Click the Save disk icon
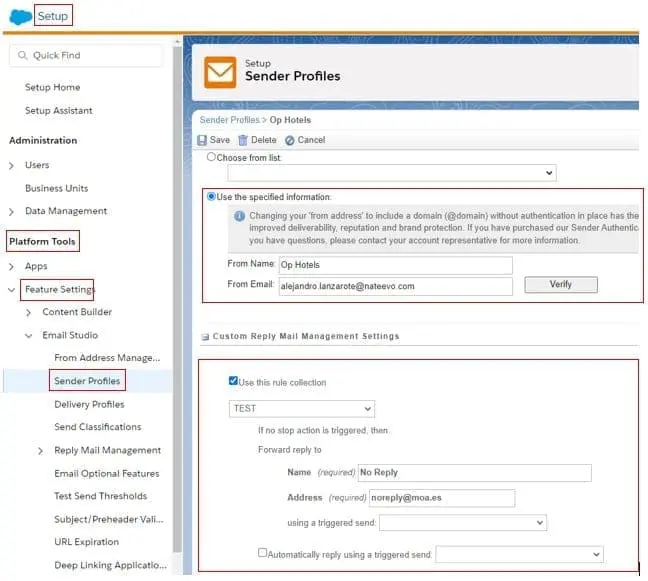The image size is (648, 581). click(202, 140)
